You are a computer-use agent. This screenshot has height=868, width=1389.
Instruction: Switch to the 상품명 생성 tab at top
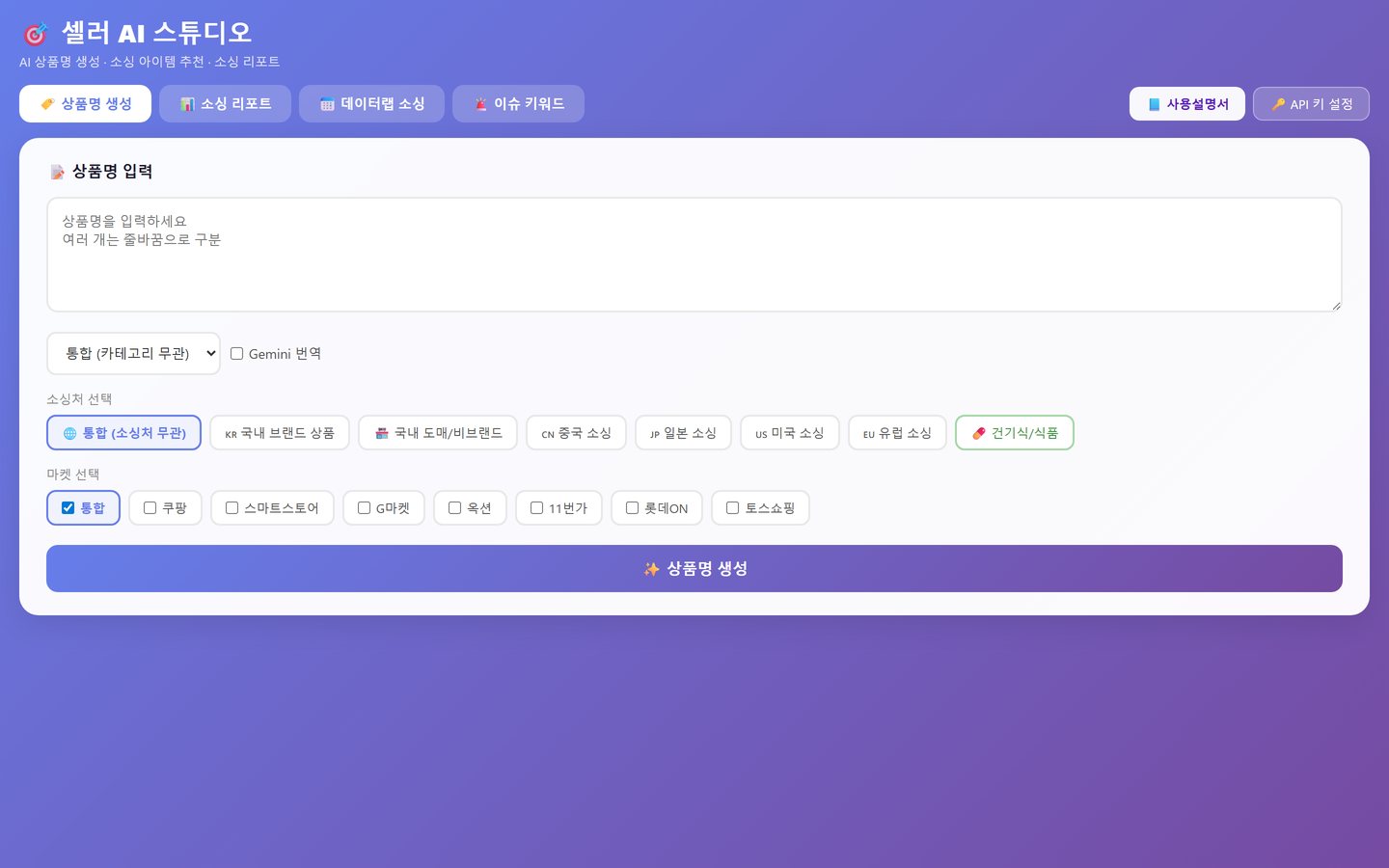click(85, 104)
